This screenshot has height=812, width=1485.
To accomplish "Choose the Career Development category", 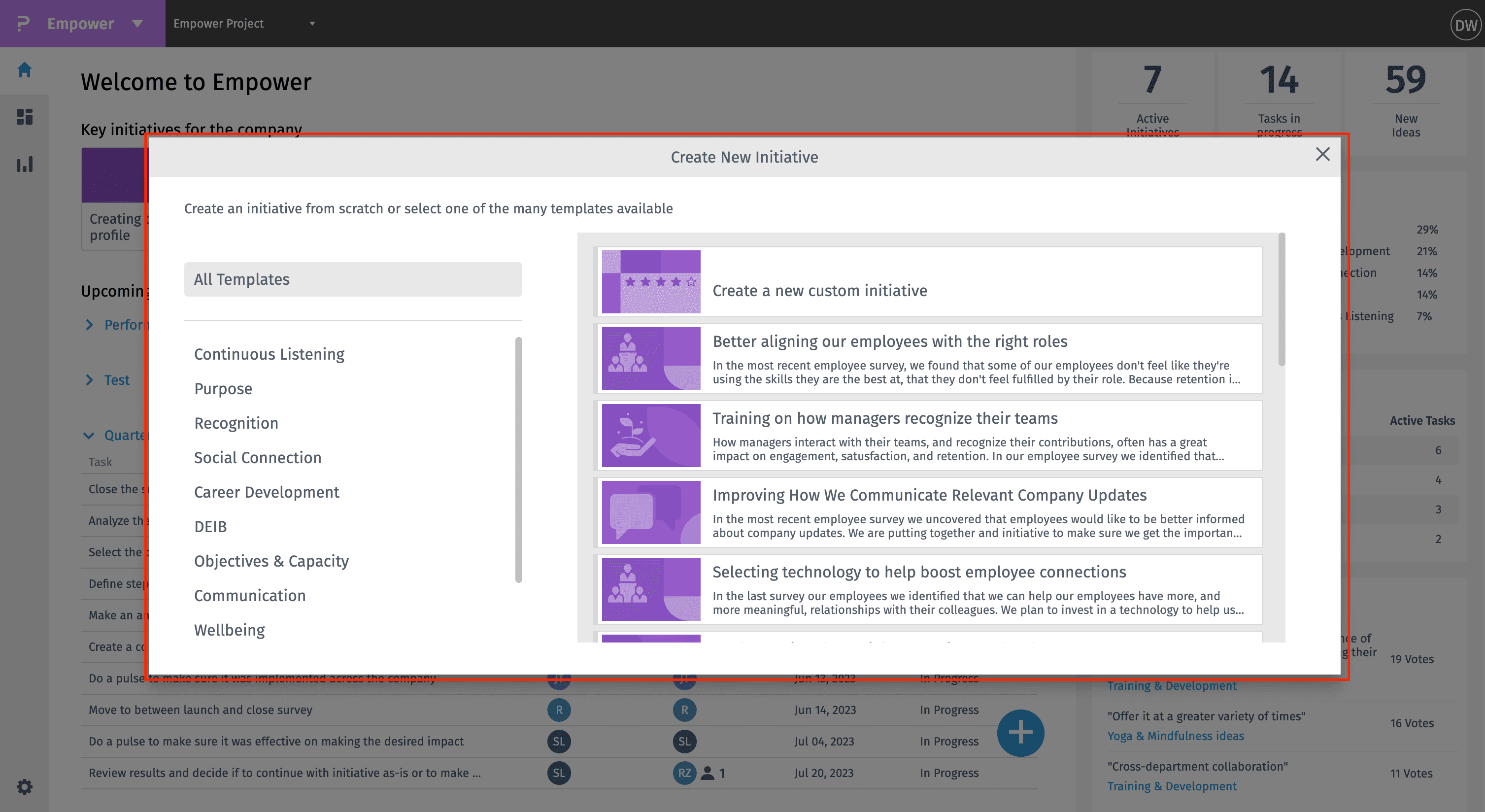I will click(267, 492).
